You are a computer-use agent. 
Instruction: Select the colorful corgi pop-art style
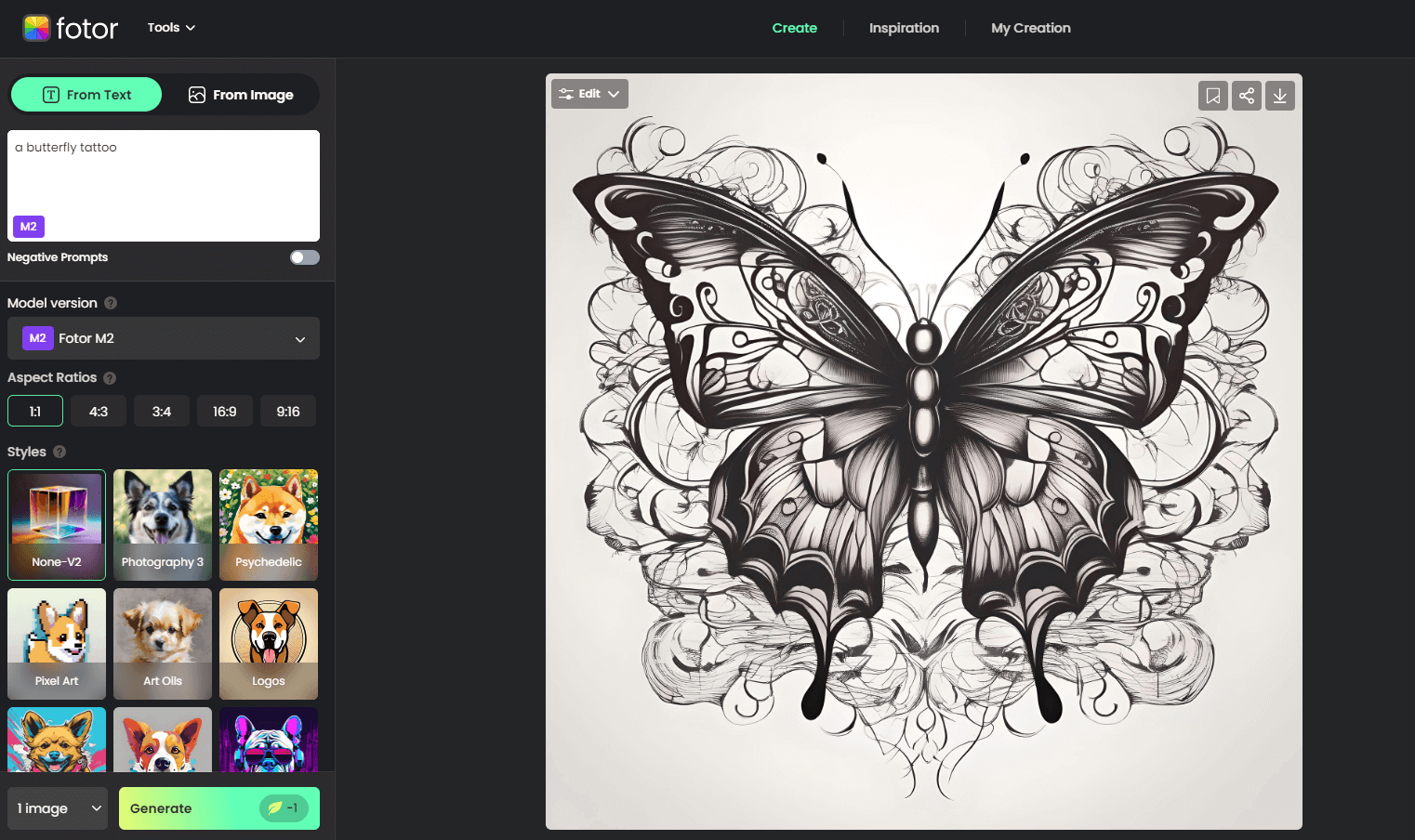(x=163, y=740)
